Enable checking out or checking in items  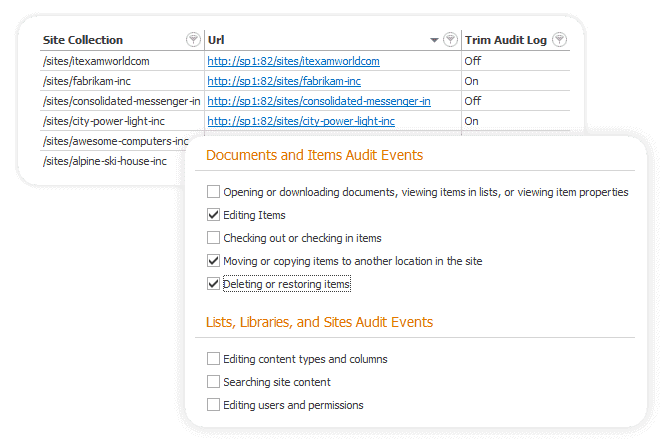pyautogui.click(x=213, y=238)
